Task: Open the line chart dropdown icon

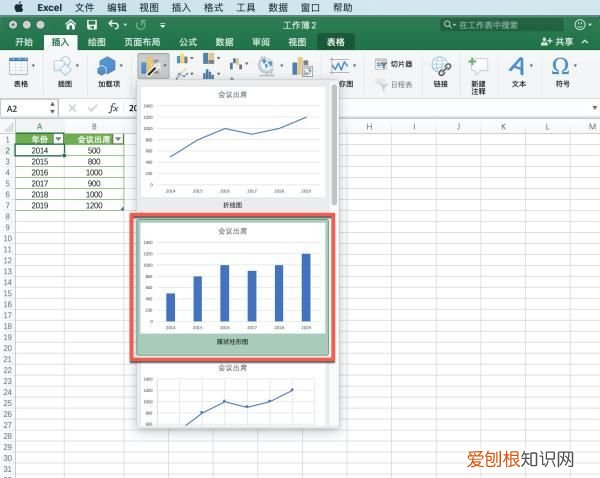Action: [x=183, y=74]
